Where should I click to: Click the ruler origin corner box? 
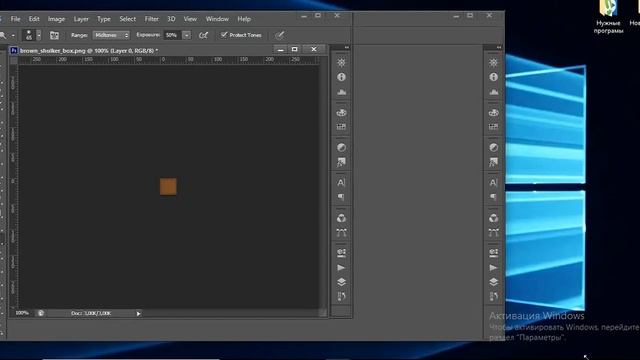13,60
